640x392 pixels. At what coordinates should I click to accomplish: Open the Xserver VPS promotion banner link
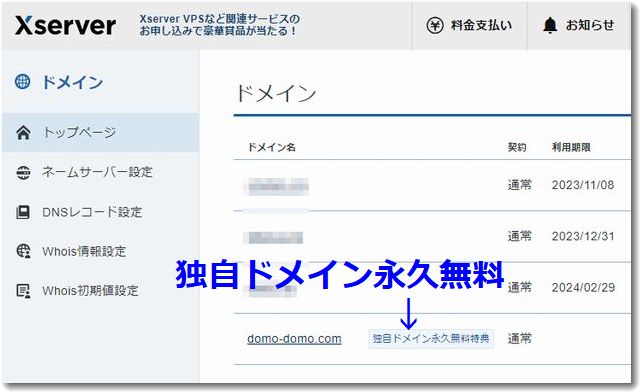click(x=220, y=25)
